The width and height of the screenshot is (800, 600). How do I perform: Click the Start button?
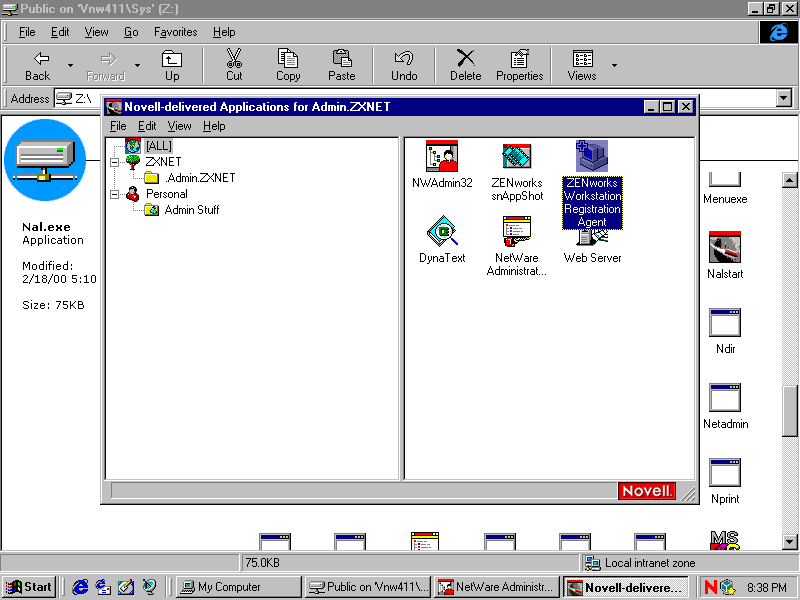[x=29, y=587]
